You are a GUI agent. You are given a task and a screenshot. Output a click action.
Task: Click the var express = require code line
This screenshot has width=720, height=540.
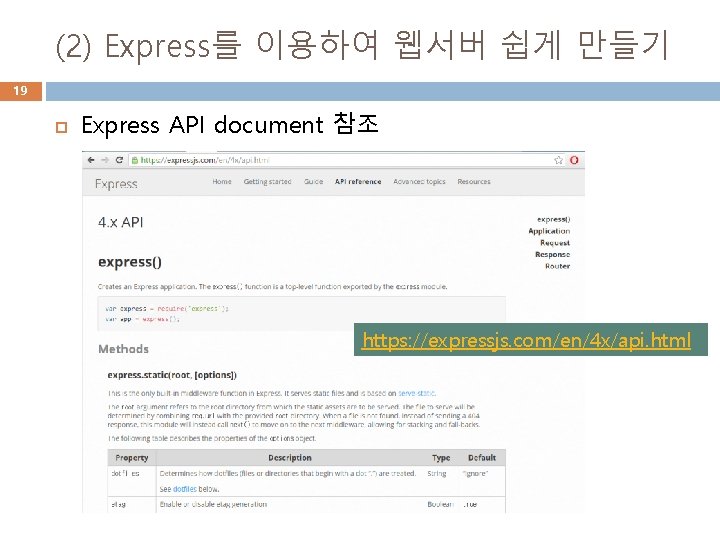[x=167, y=309]
